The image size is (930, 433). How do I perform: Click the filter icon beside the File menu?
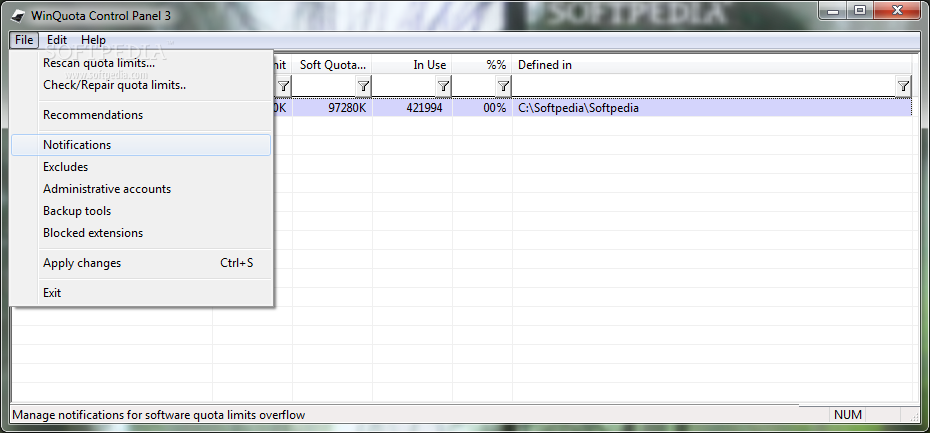pos(284,87)
